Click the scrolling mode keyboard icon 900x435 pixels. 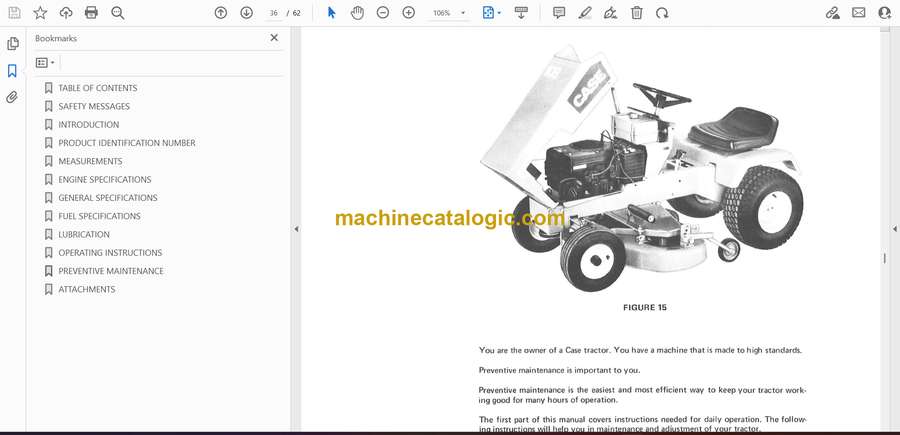pos(521,13)
